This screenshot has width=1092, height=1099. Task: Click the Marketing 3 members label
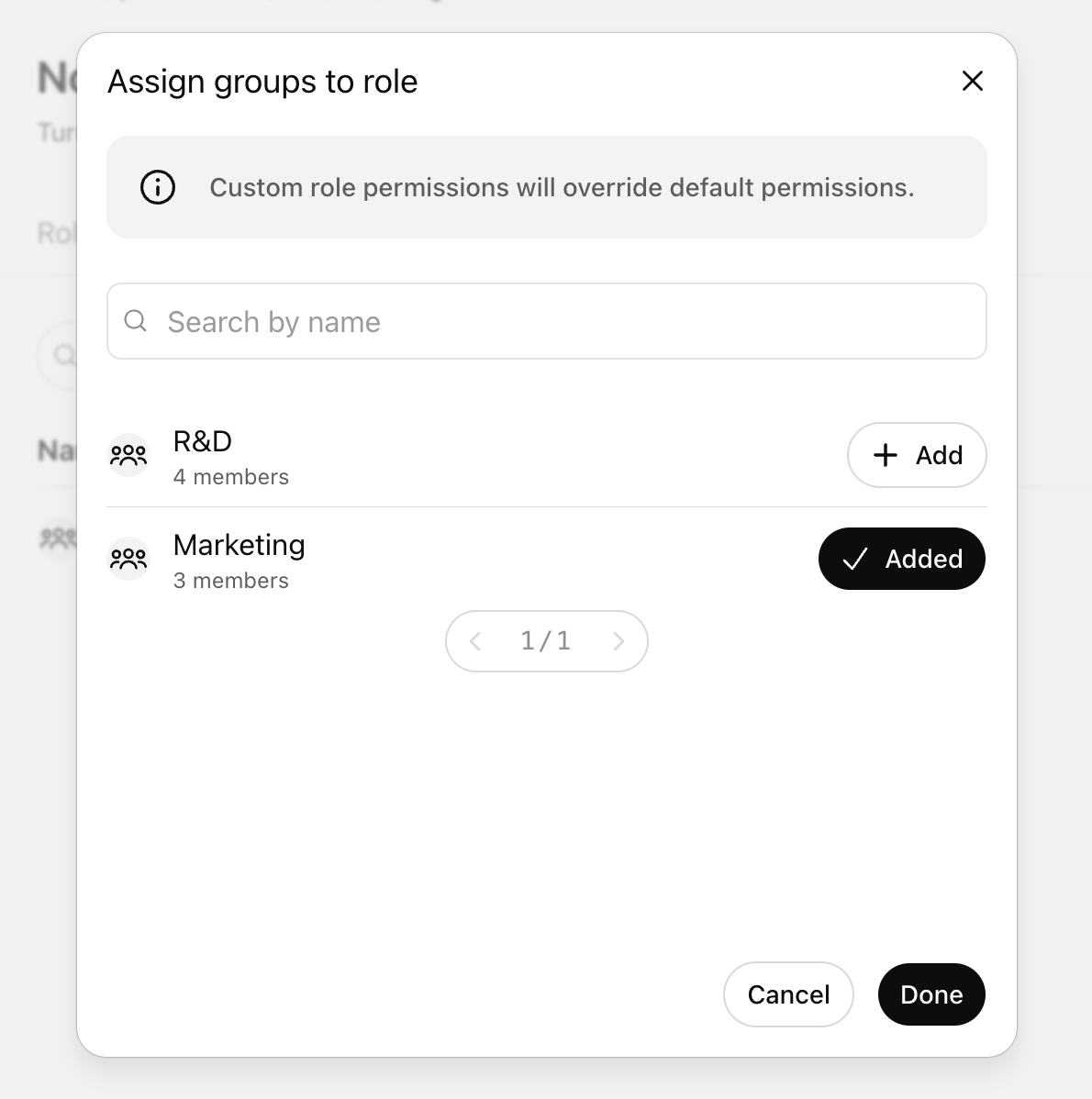coord(231,581)
